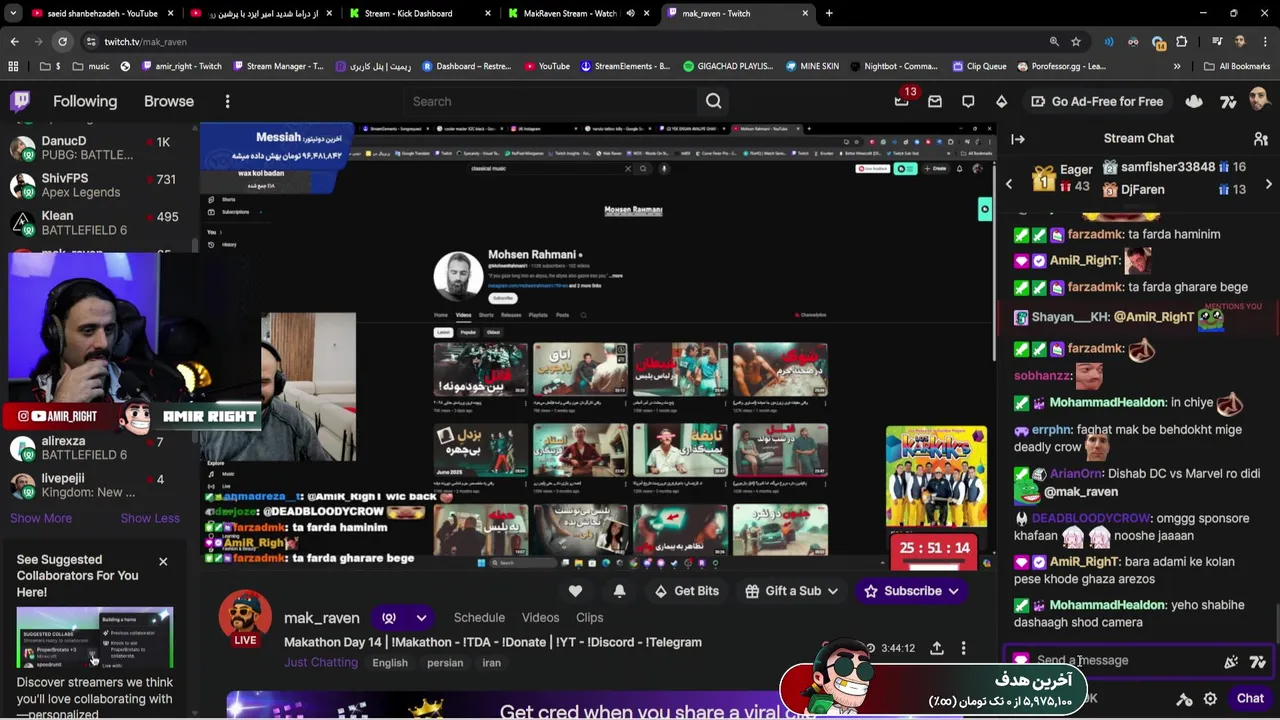Expand followed channels with Show More

[41, 518]
